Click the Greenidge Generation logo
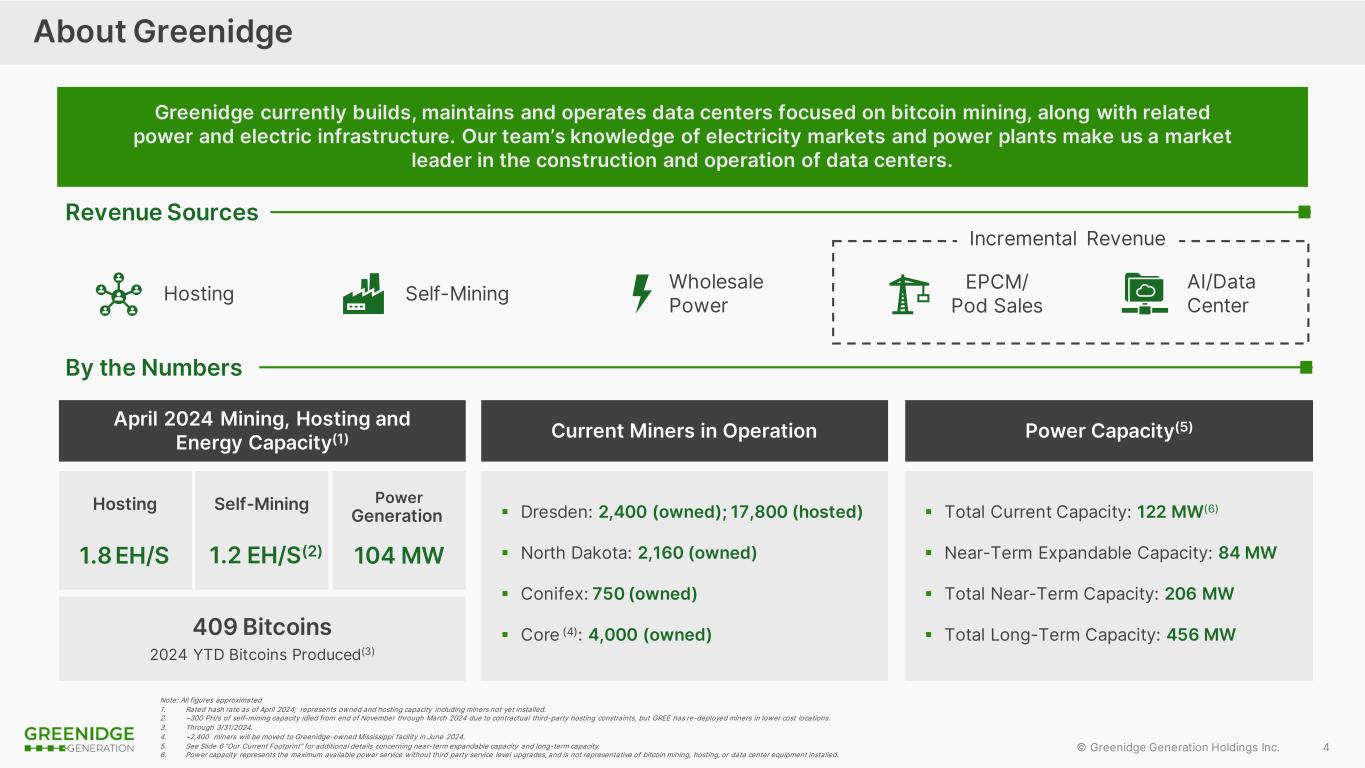1365x768 pixels. (79, 740)
